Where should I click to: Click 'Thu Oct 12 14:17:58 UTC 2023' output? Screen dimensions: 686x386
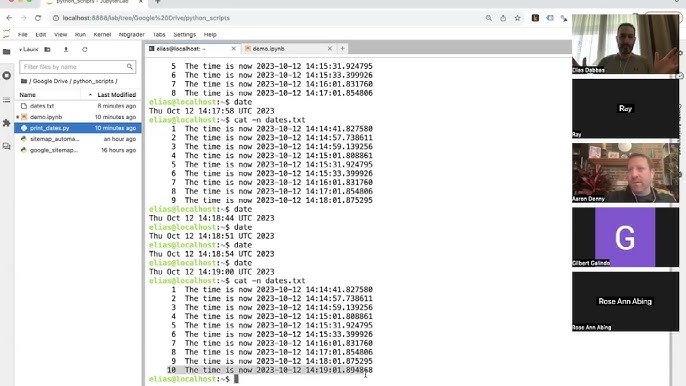click(x=212, y=111)
